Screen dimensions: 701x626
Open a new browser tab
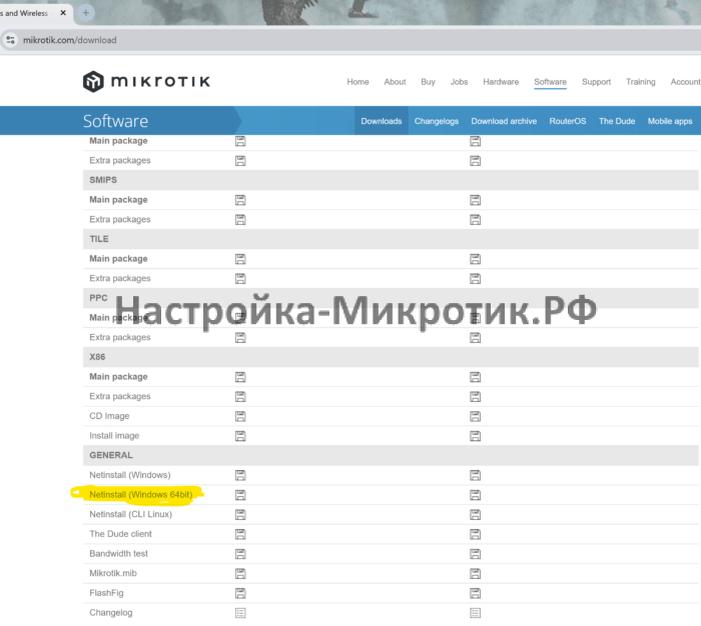pos(86,13)
